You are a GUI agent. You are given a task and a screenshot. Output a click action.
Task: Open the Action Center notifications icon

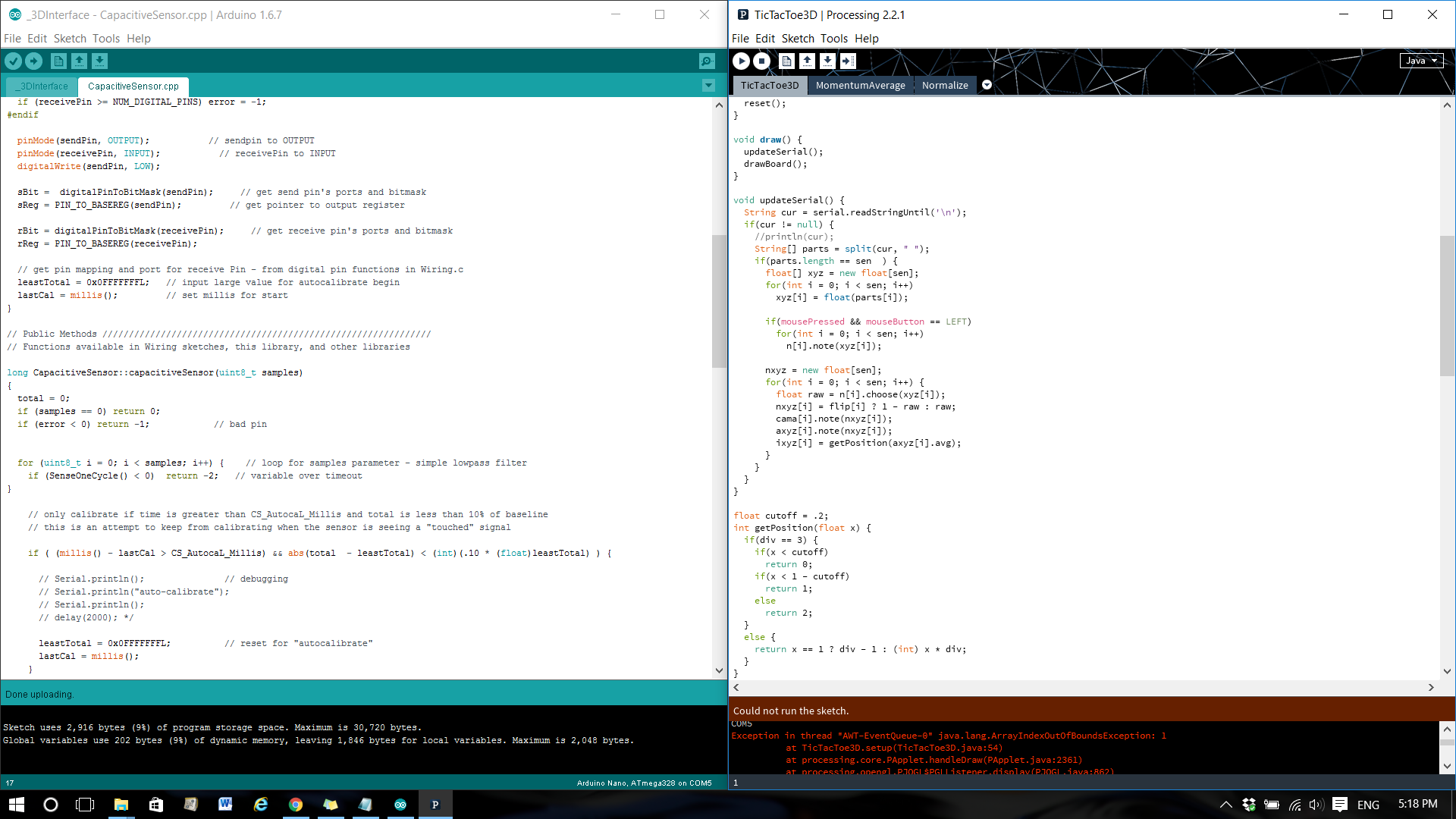(1340, 805)
